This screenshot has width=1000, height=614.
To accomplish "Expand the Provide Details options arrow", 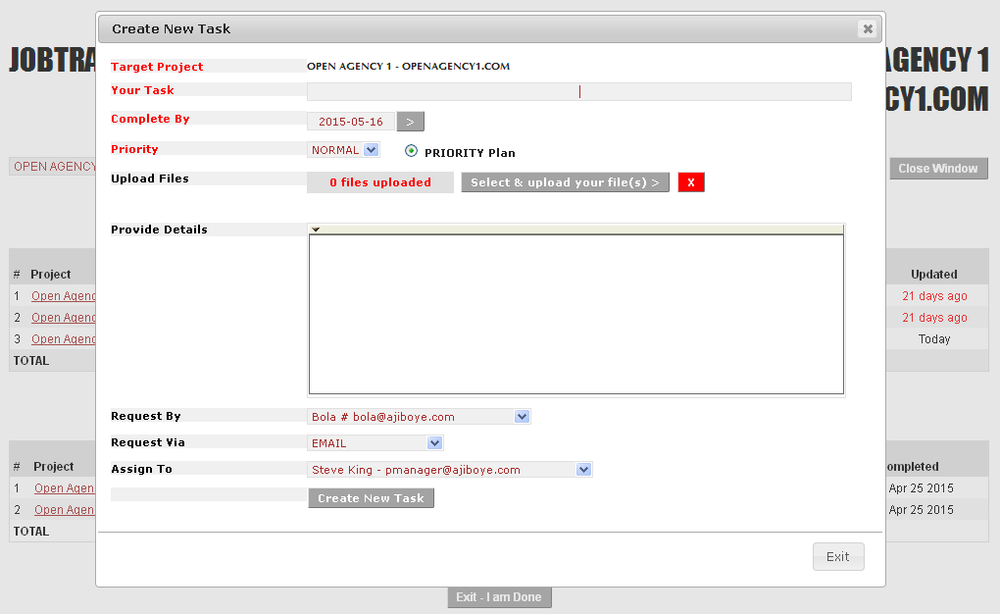I will click(x=316, y=229).
